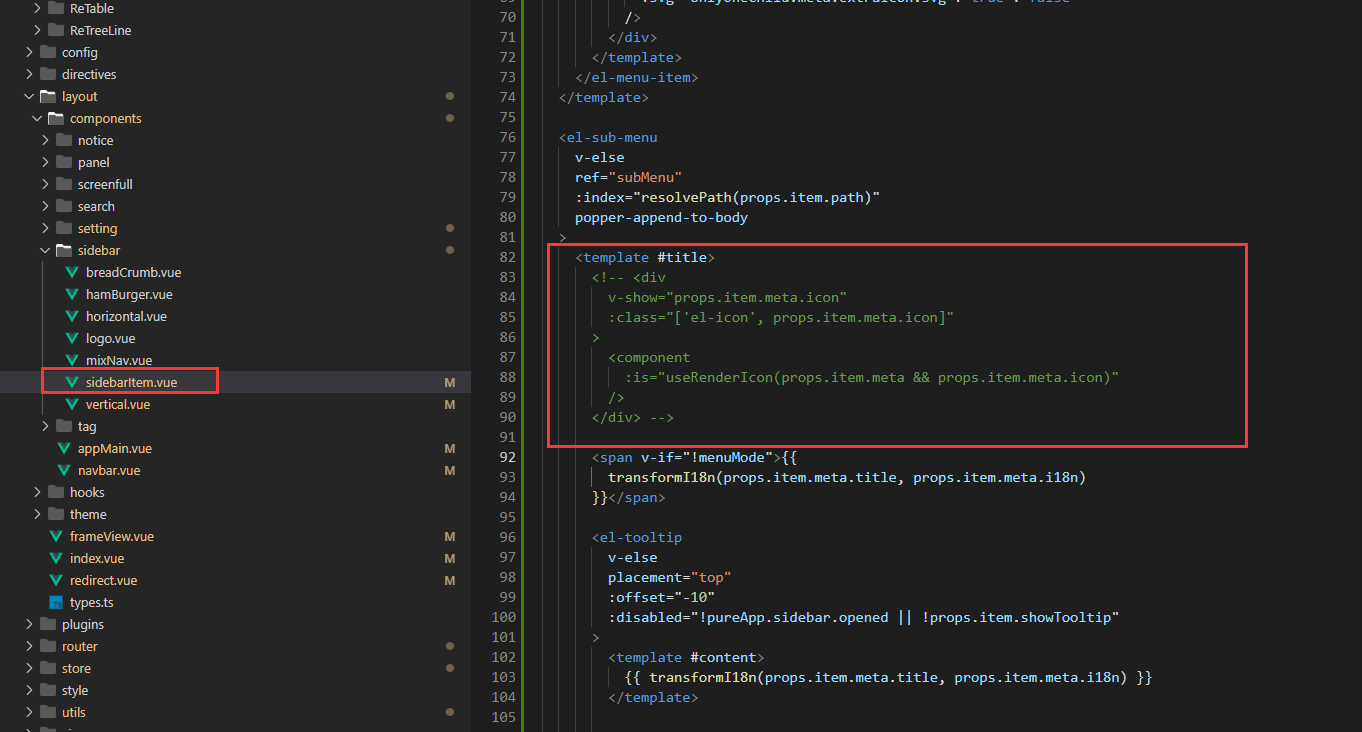Click the Vue icon of logo.vue

click(71, 338)
